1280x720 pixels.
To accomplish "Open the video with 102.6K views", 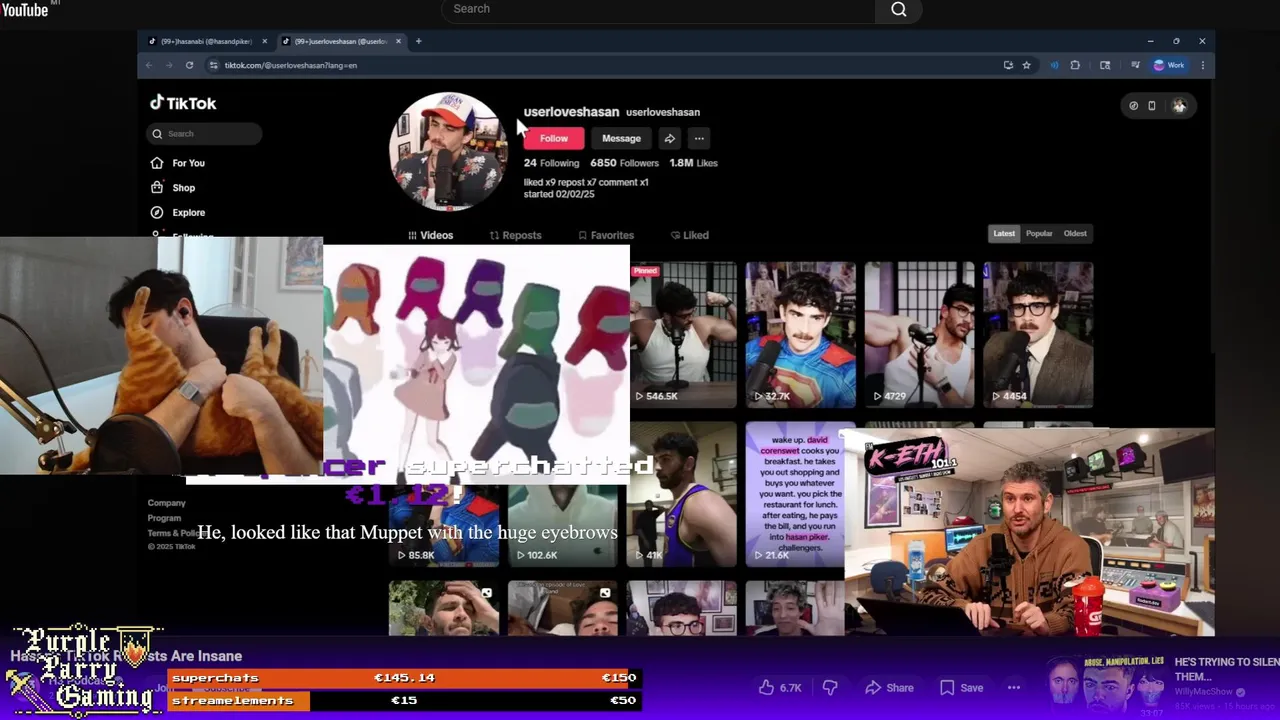I will tap(562, 527).
